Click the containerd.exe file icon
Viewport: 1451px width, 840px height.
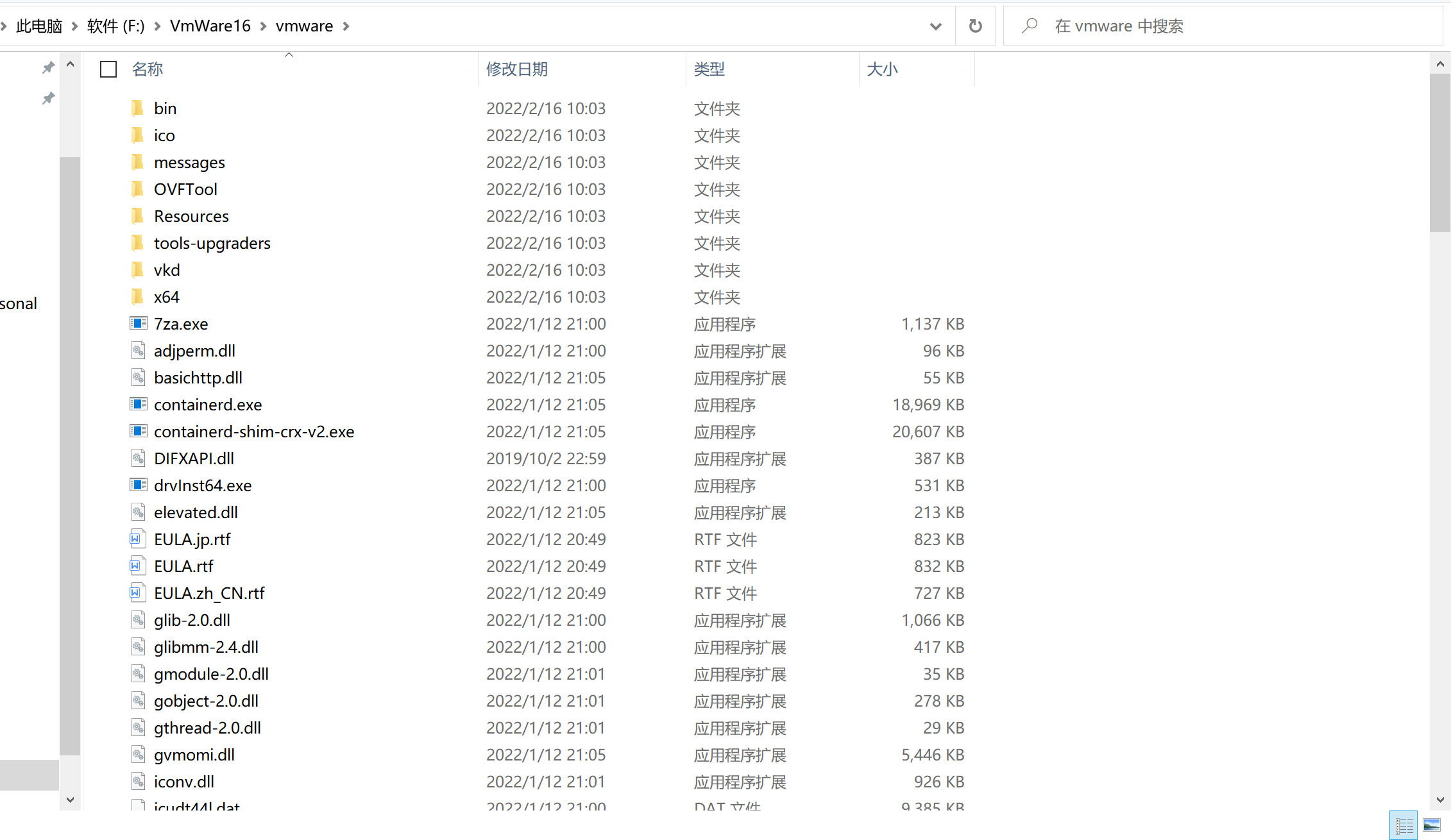(138, 405)
